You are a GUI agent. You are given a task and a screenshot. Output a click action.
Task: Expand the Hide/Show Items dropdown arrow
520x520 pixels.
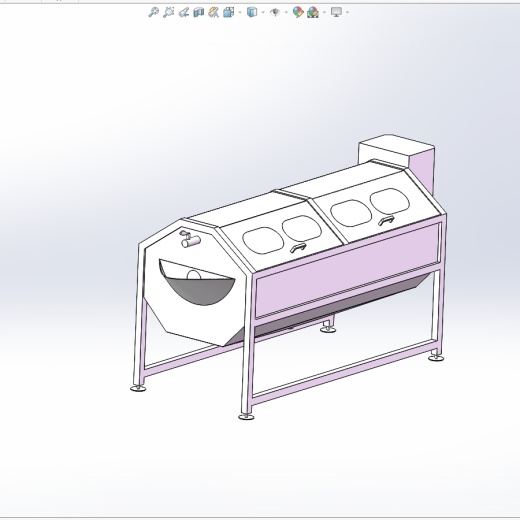286,13
